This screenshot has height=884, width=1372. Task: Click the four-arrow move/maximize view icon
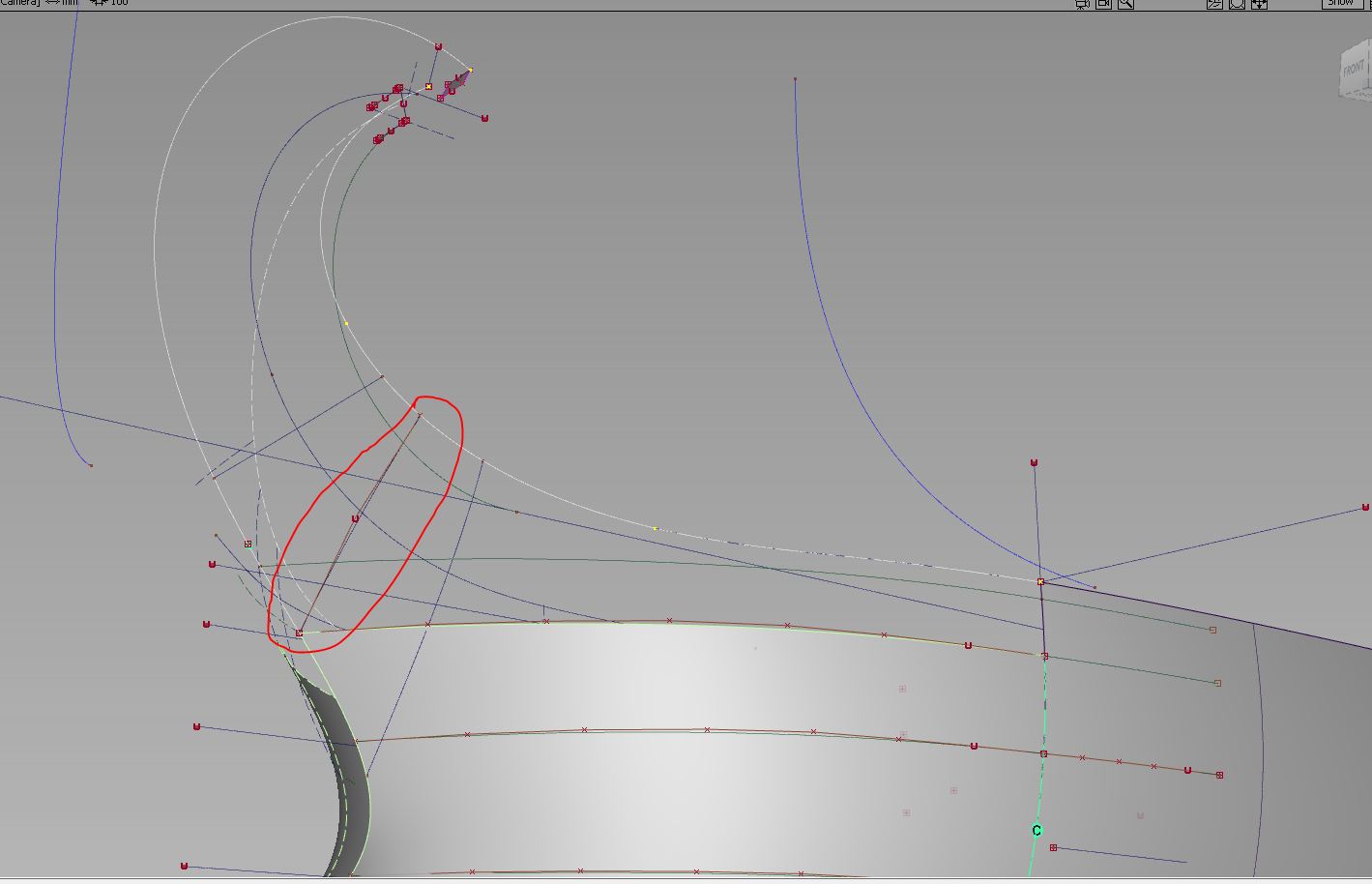[x=1259, y=4]
